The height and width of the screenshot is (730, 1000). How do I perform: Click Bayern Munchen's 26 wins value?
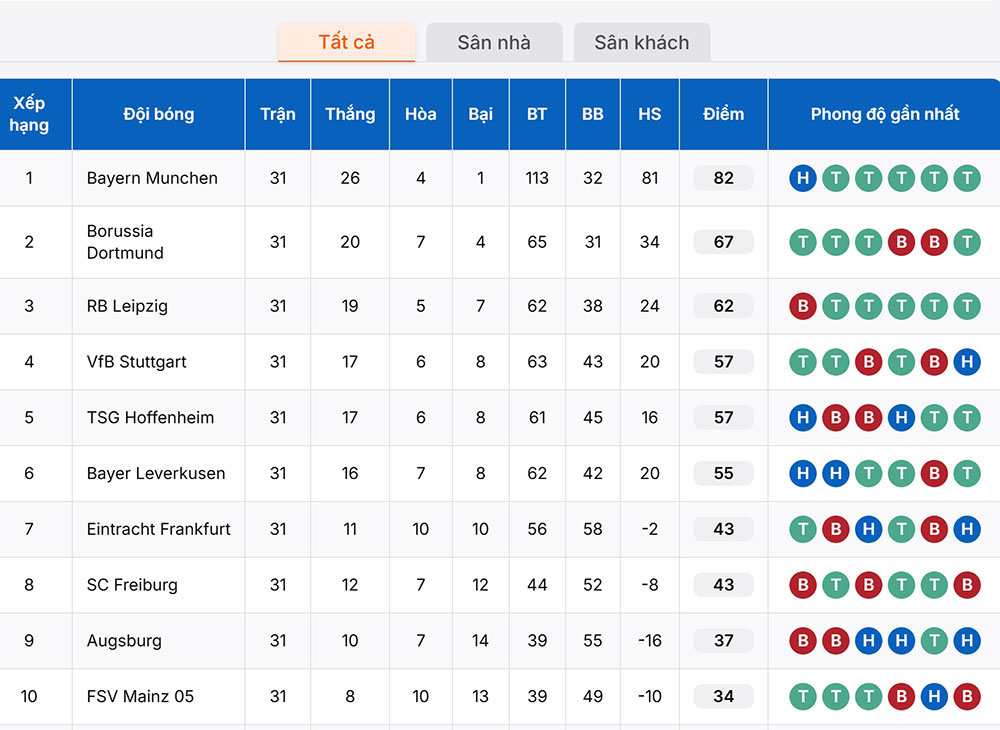click(350, 178)
